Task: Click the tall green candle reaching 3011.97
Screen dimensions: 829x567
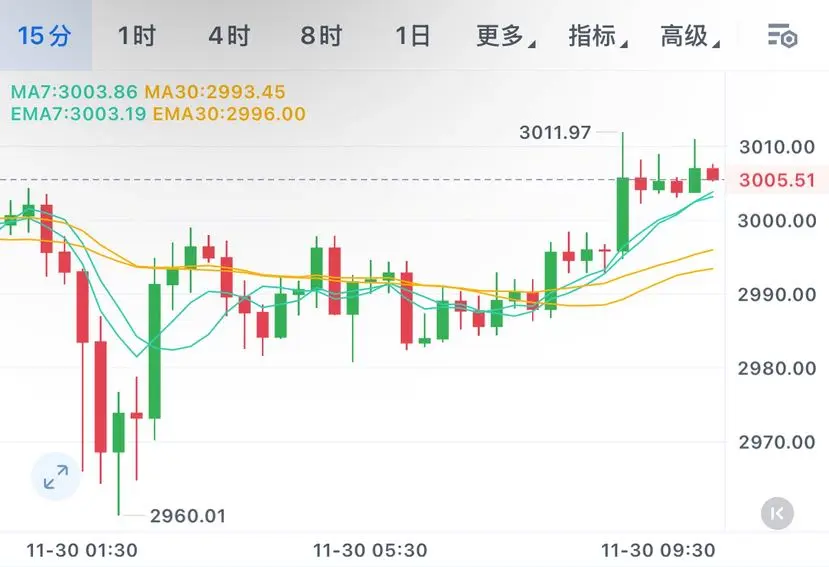Action: tap(623, 214)
